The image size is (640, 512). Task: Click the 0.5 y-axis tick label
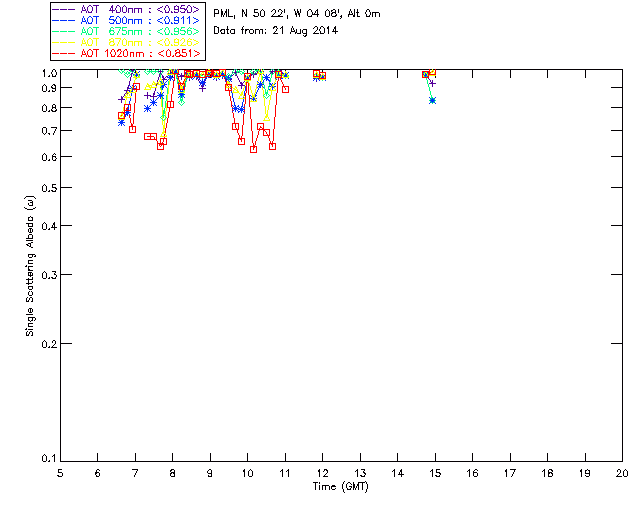tap(49, 188)
